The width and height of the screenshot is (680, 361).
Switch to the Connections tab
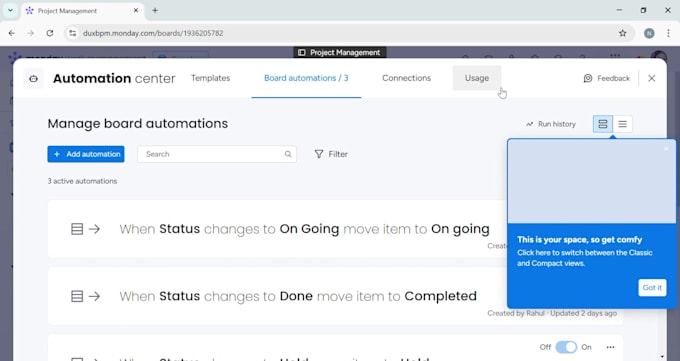406,78
